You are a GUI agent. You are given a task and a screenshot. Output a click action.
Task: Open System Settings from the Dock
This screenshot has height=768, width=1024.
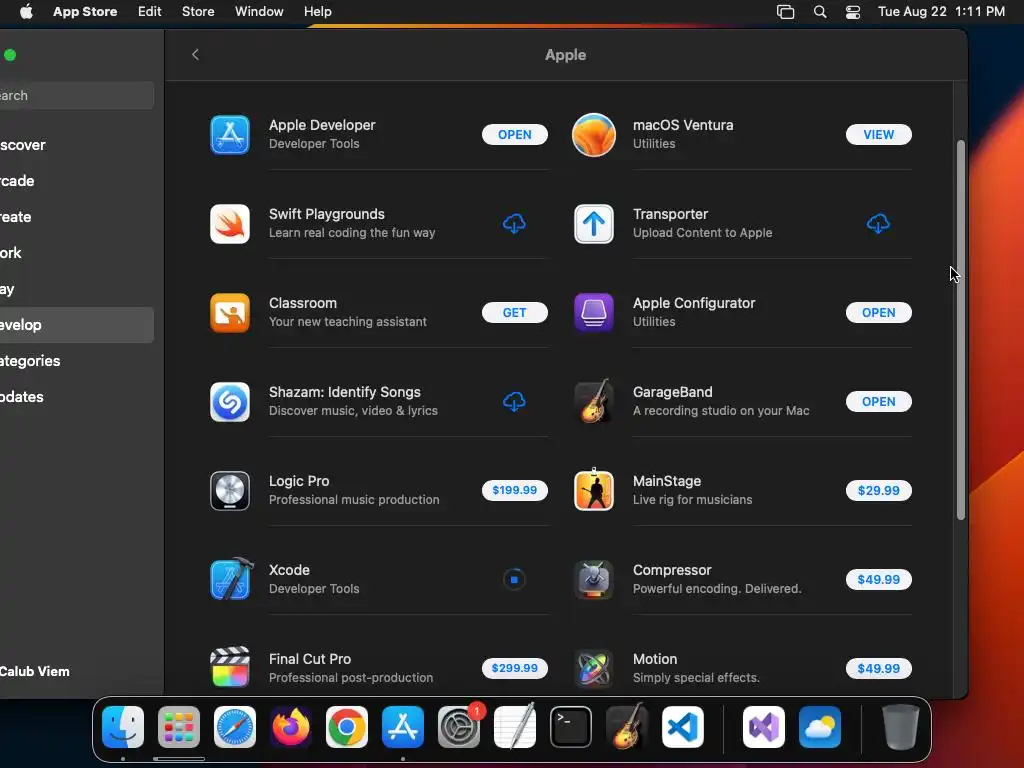pyautogui.click(x=459, y=727)
